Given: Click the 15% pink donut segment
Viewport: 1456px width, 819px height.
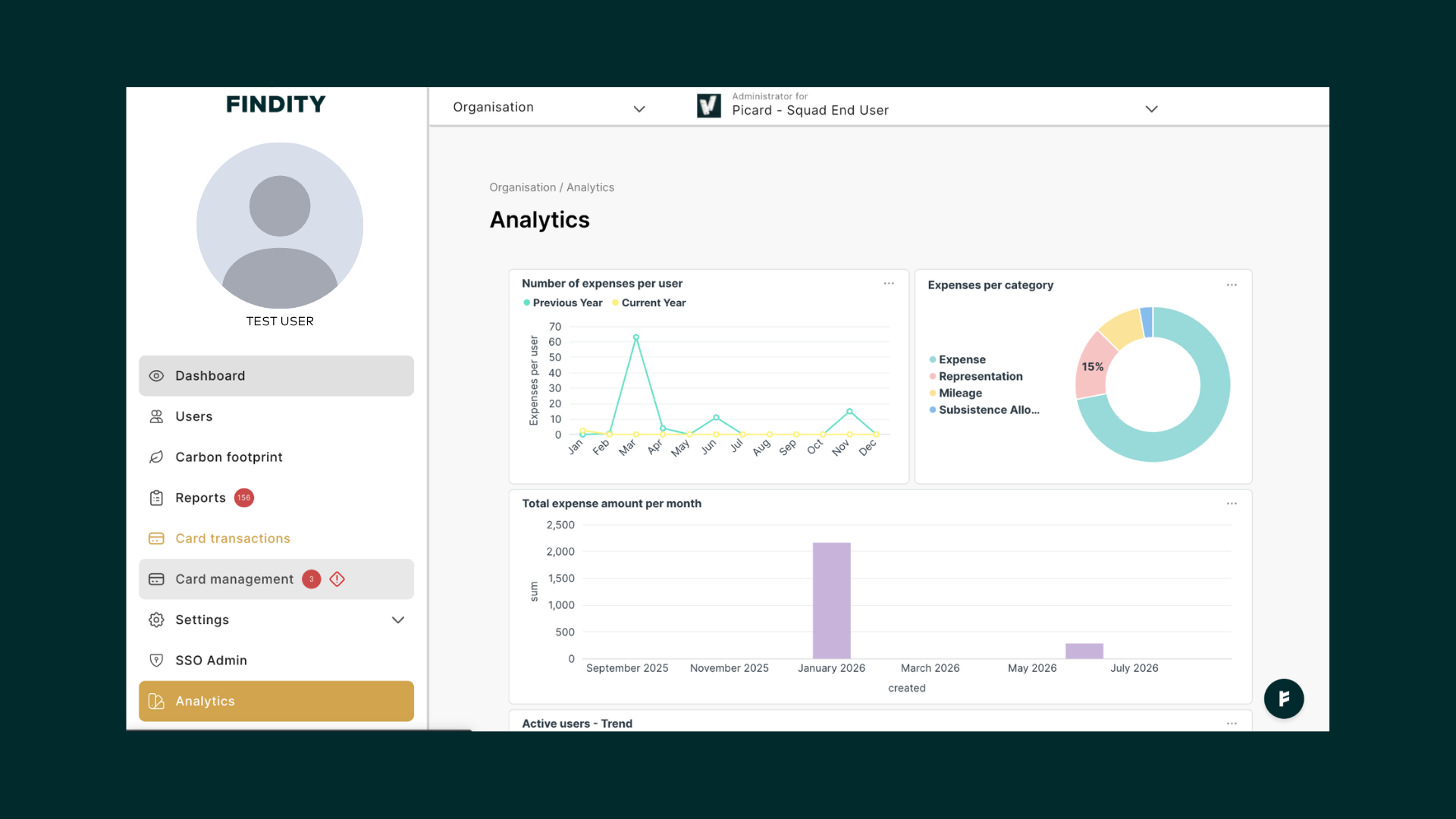Looking at the screenshot, I should (x=1094, y=367).
